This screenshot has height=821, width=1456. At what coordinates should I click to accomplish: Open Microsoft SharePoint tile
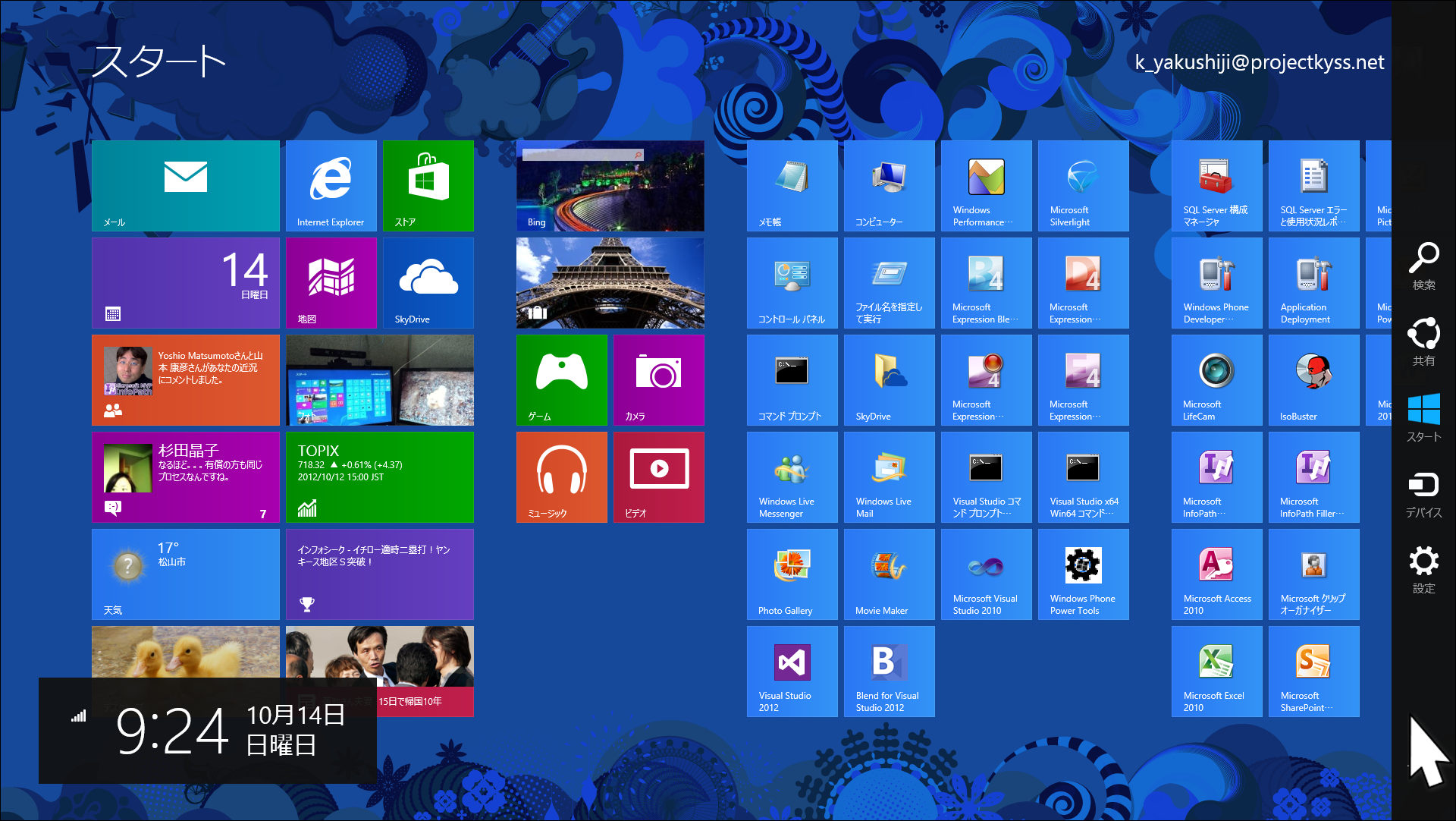[1314, 672]
